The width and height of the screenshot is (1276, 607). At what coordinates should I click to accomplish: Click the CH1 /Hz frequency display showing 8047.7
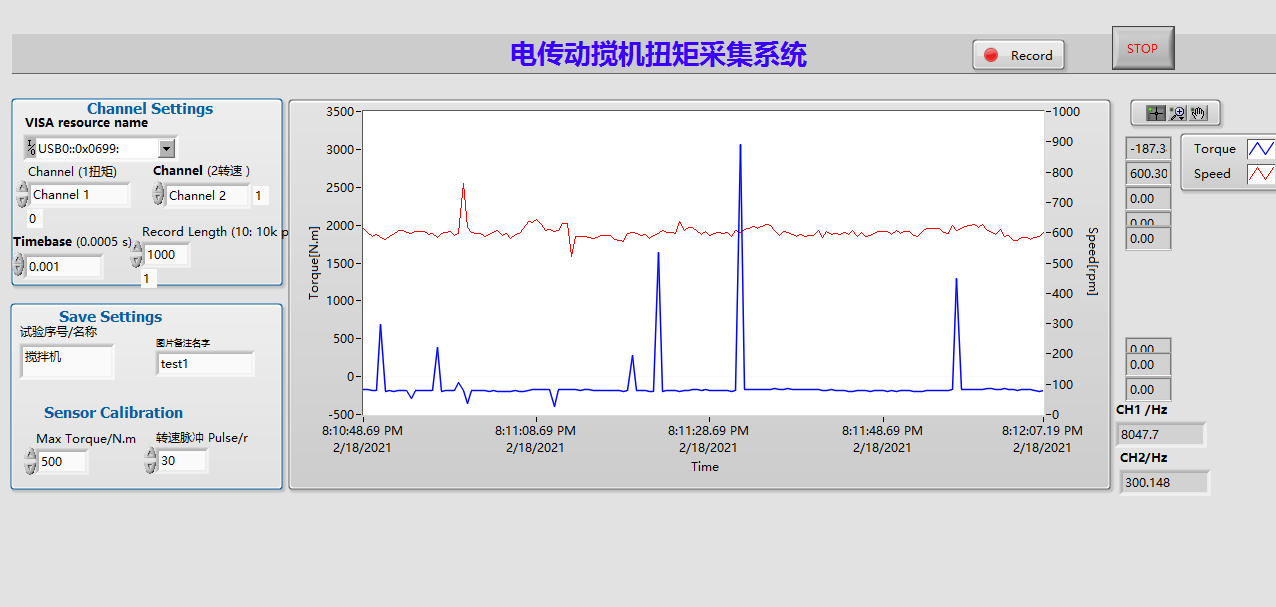[x=1161, y=434]
